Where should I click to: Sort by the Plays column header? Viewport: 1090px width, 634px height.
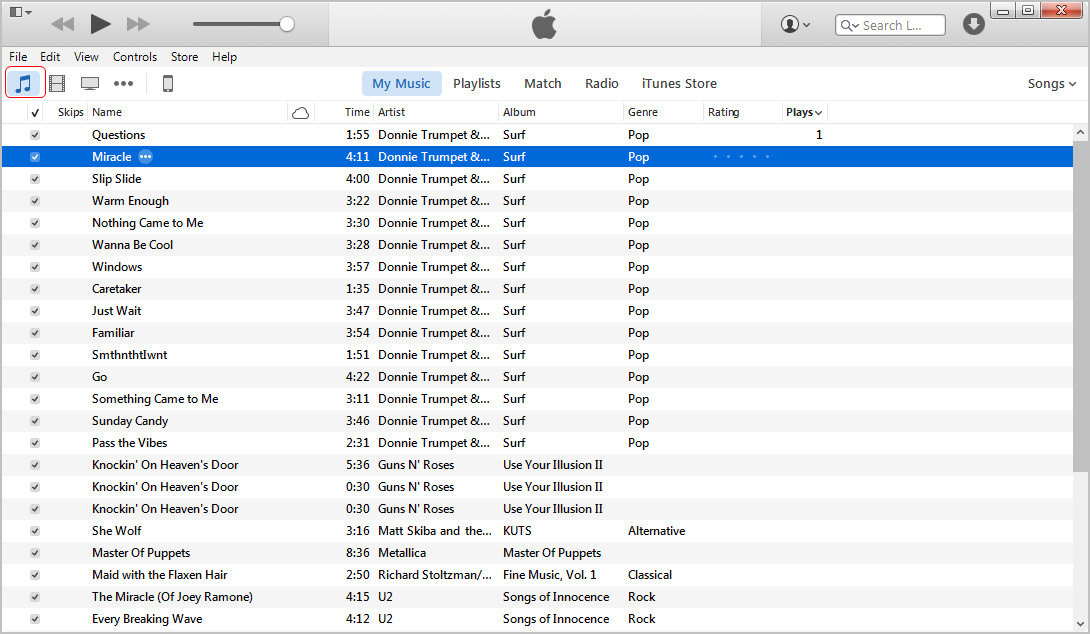pyautogui.click(x=804, y=112)
